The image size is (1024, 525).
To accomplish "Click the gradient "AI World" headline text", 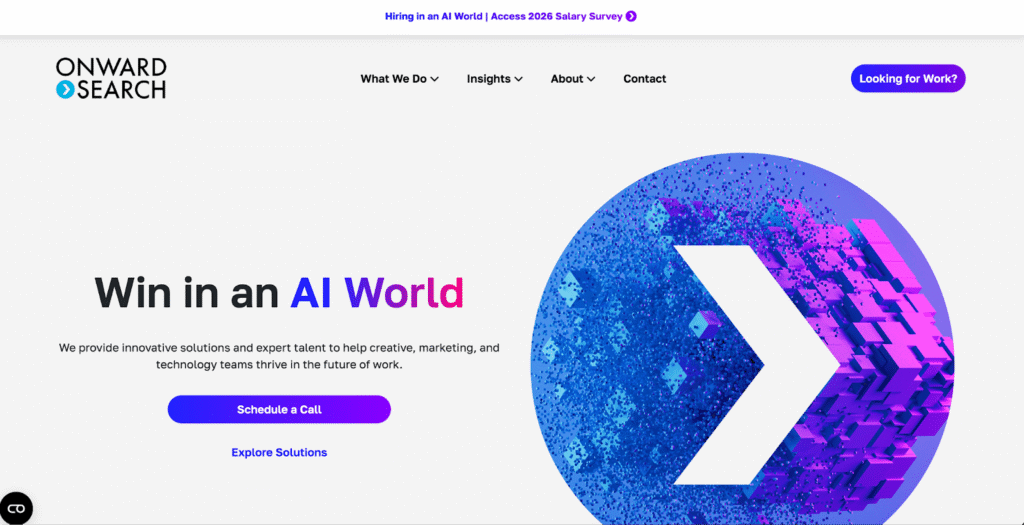I will pos(377,292).
